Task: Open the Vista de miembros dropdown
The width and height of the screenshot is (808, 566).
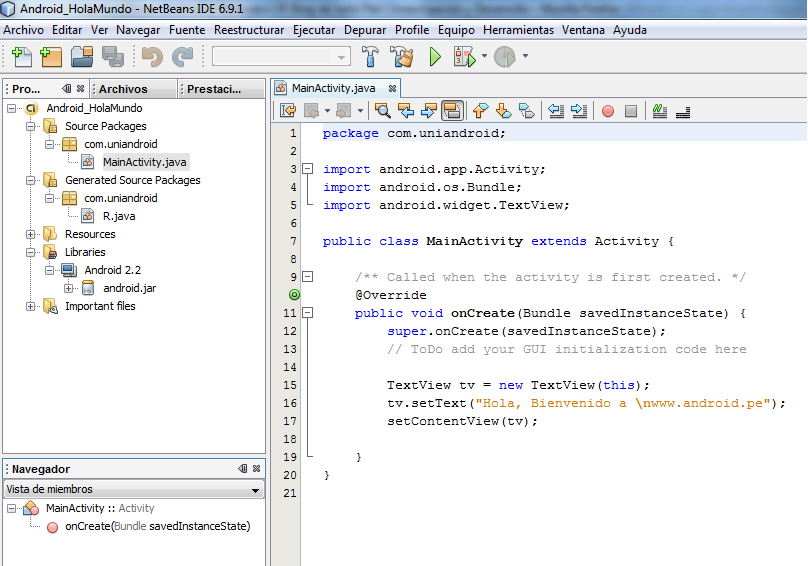Action: click(256, 490)
